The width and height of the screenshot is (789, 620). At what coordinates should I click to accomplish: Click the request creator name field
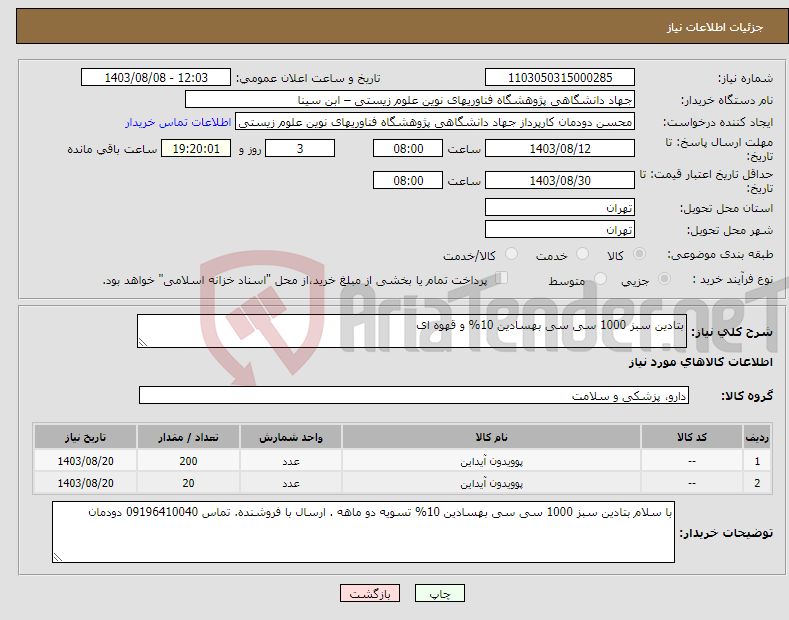435,122
